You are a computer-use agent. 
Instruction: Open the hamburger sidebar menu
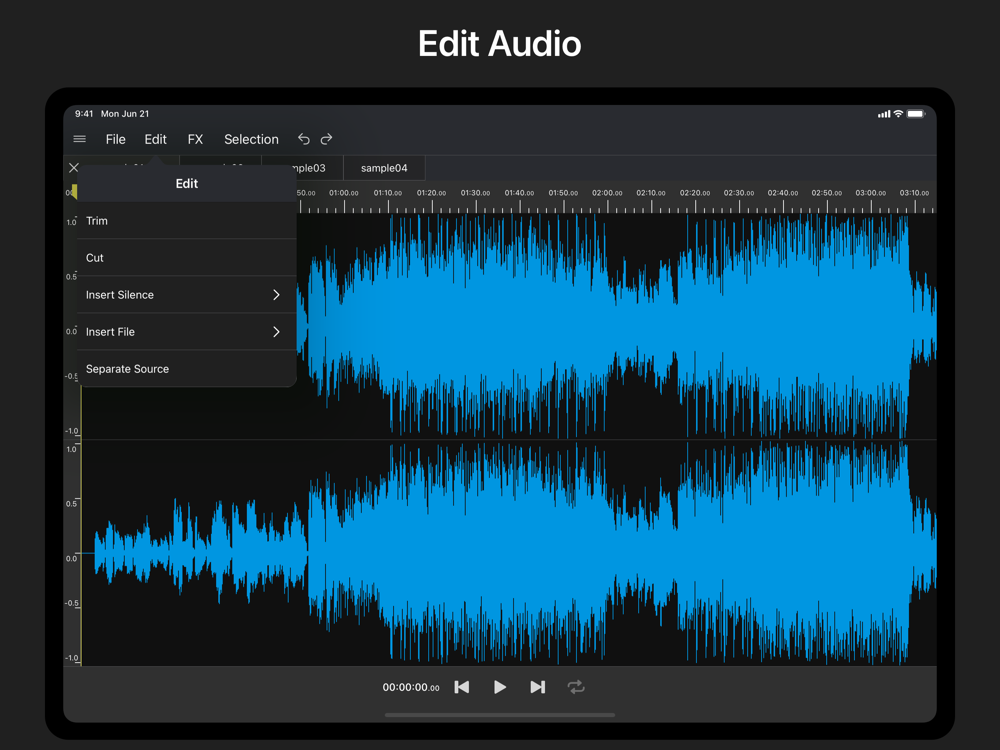pyautogui.click(x=80, y=139)
